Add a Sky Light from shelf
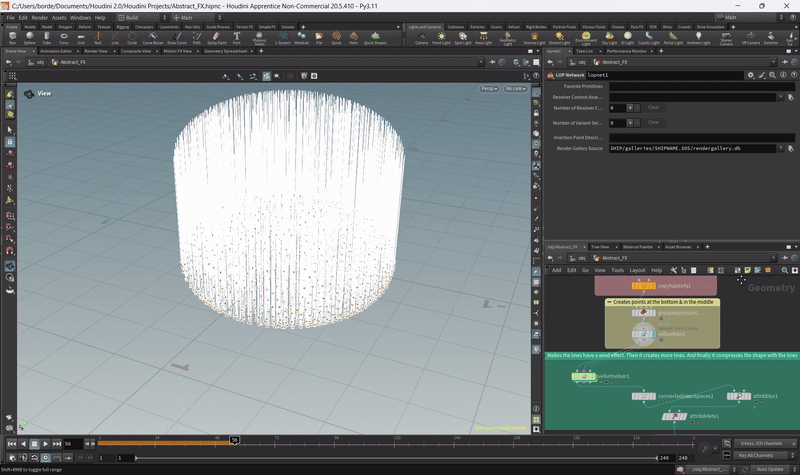Screen dimensions: 800x475 coord(609,38)
